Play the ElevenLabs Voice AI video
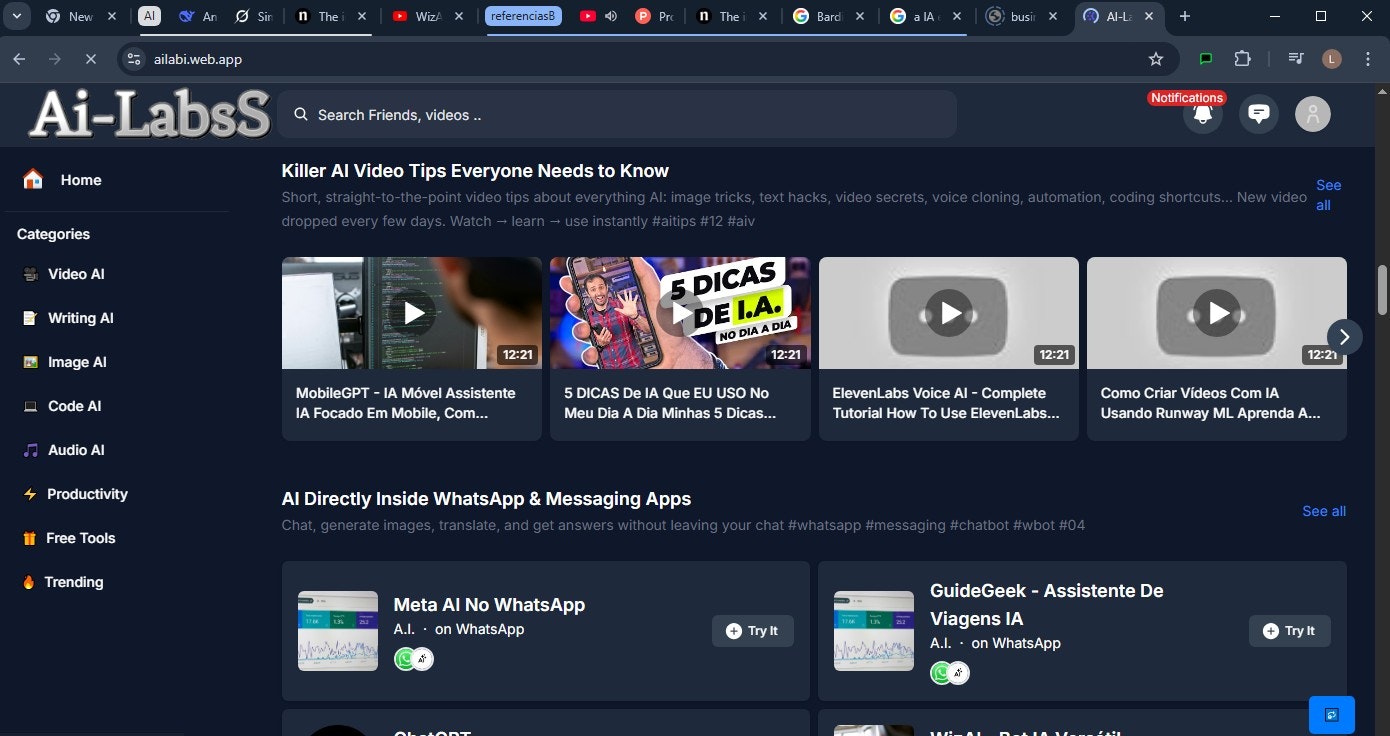The width and height of the screenshot is (1390, 736). coord(949,313)
